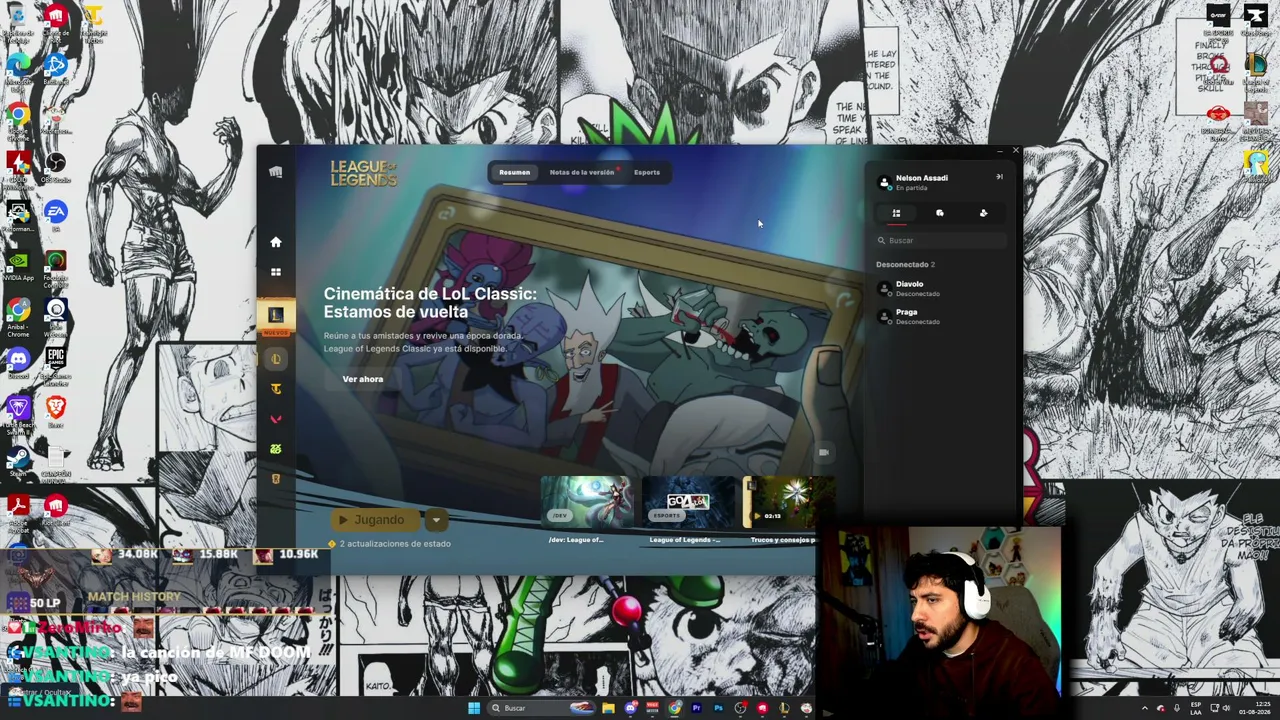The width and height of the screenshot is (1280, 720).
Task: Open EA app desktop shortcut
Action: pyautogui.click(x=56, y=214)
